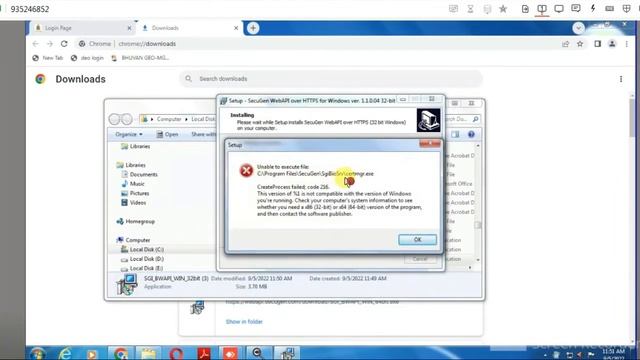Open the tab search dropdown arrow

point(578,28)
